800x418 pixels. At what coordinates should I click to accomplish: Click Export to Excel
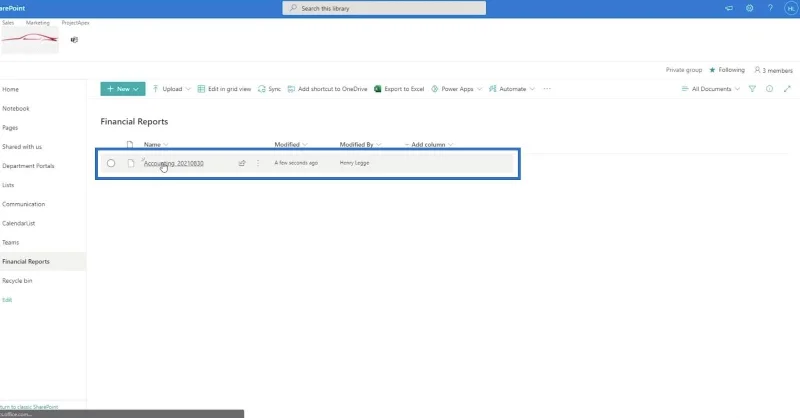coord(399,89)
